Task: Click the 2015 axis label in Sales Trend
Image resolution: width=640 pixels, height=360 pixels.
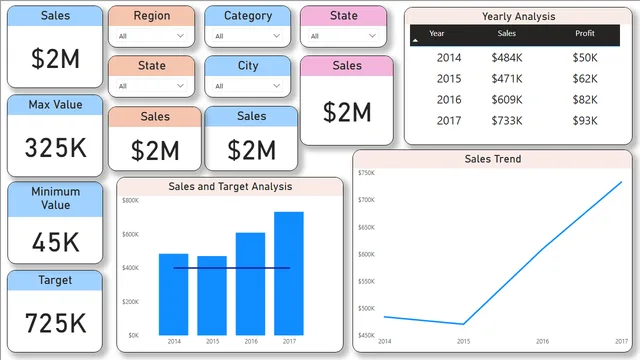Action: (463, 341)
